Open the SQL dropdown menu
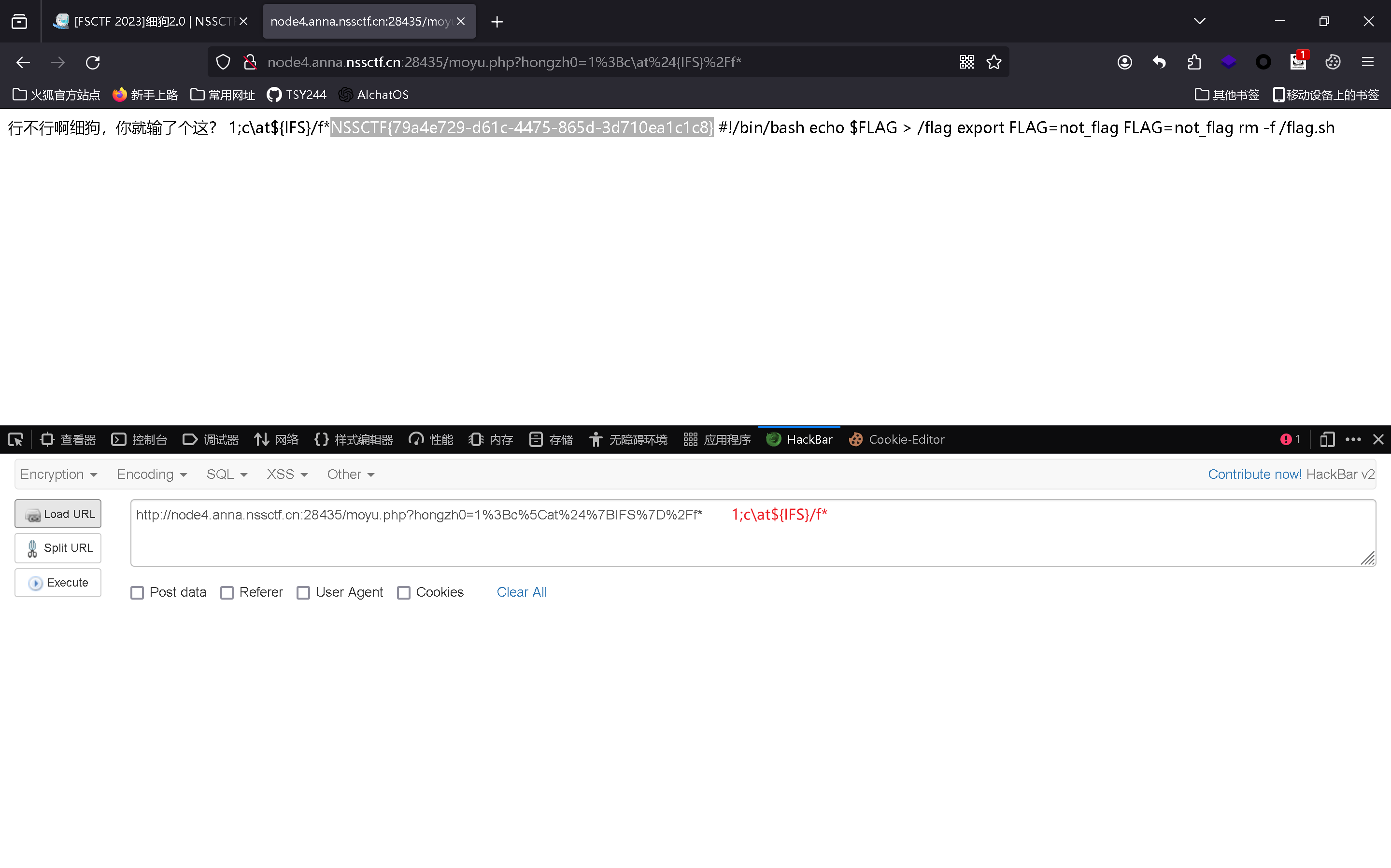The image size is (1391, 868). pyautogui.click(x=227, y=474)
